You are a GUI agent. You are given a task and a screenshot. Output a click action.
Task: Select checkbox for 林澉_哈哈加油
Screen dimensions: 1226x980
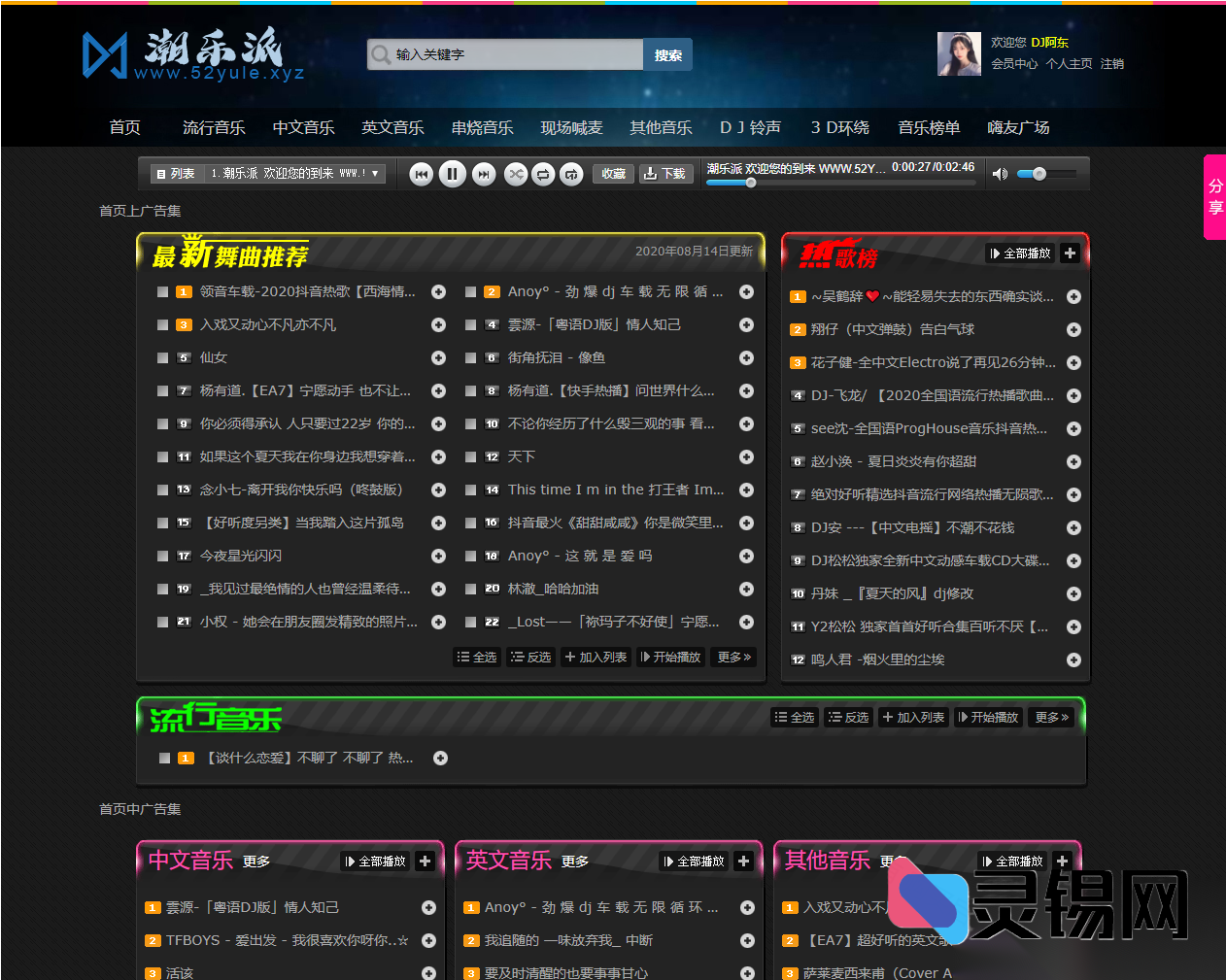pyautogui.click(x=470, y=590)
